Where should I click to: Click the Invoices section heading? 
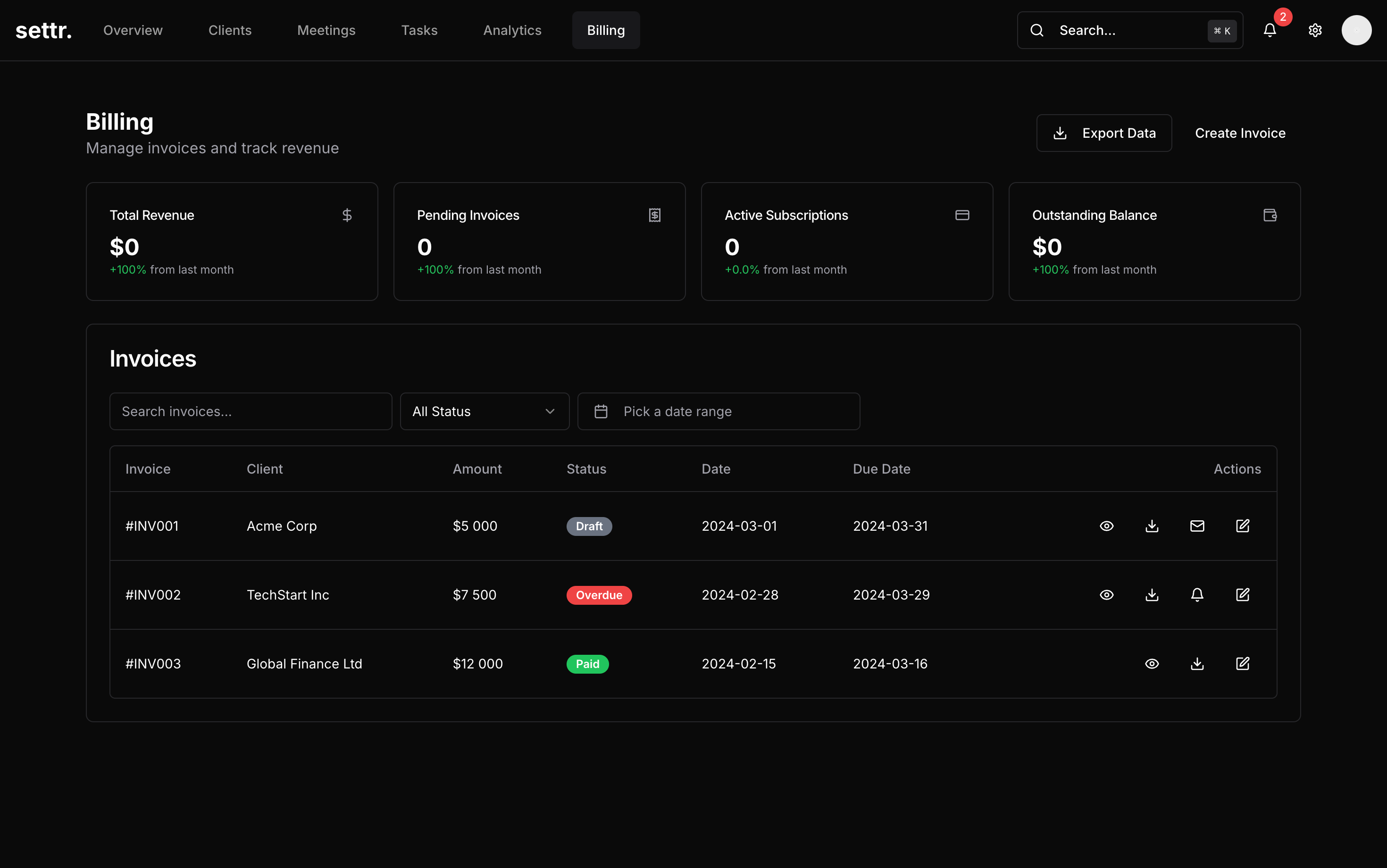[x=153, y=359]
